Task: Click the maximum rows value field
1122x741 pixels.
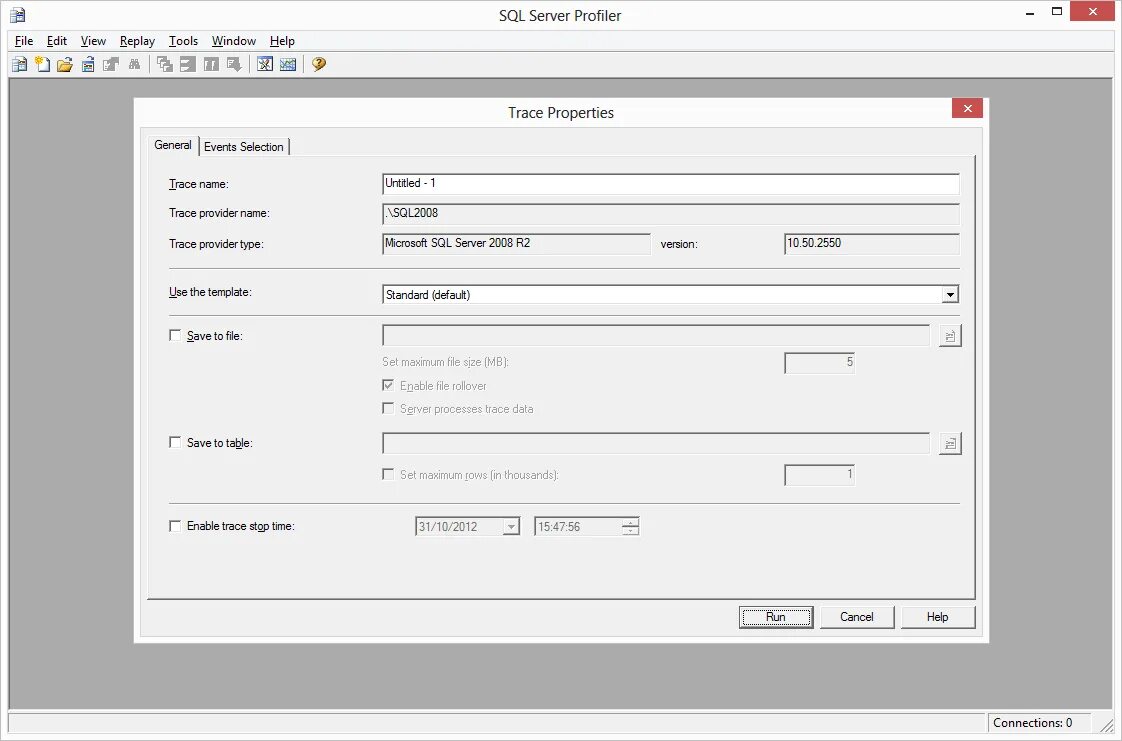Action: (x=819, y=475)
